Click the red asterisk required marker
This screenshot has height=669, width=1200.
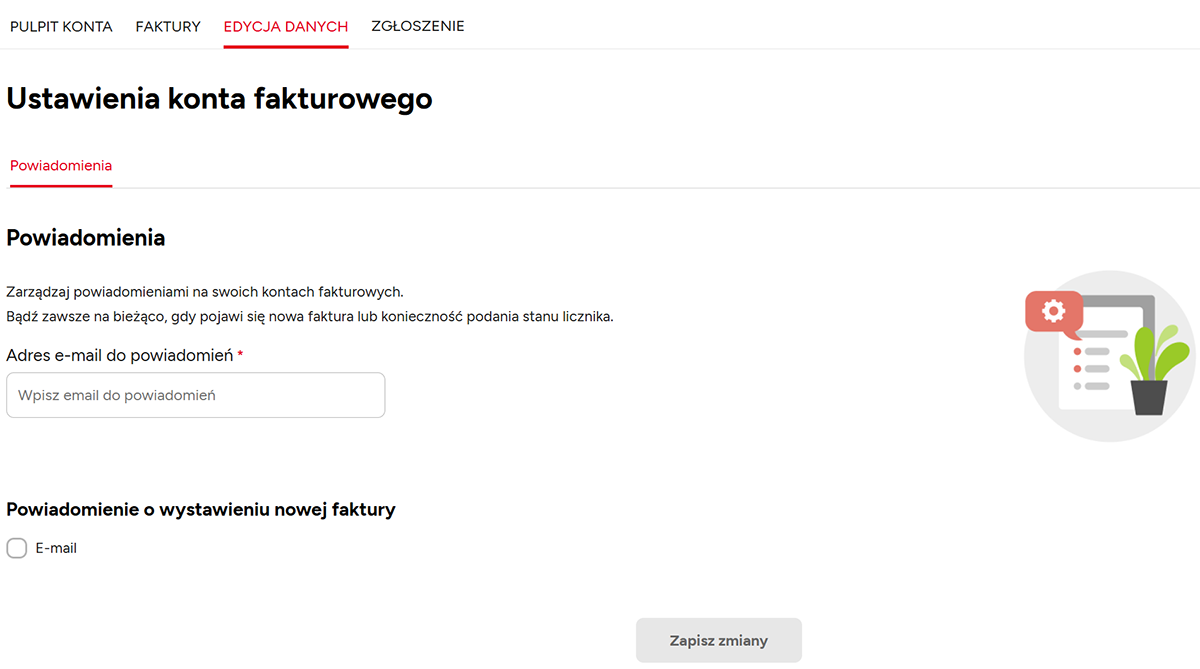tap(241, 356)
